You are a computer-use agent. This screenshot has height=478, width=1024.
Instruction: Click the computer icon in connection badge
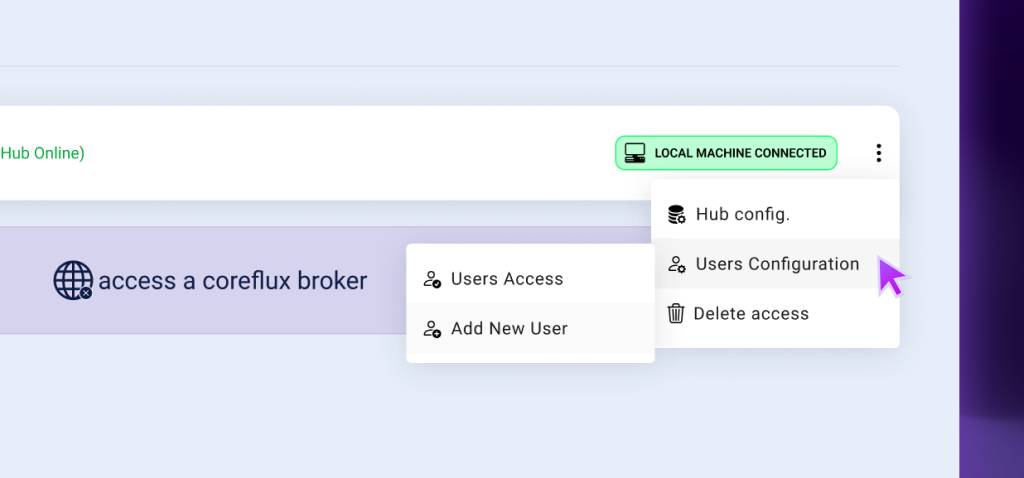(634, 153)
